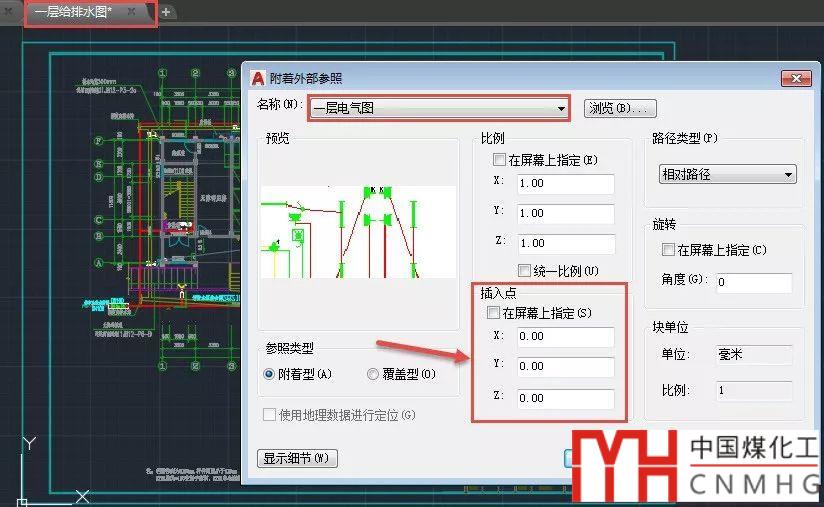
Task: Enable 在屏幕上指定 under 旋转 section
Action: (669, 250)
